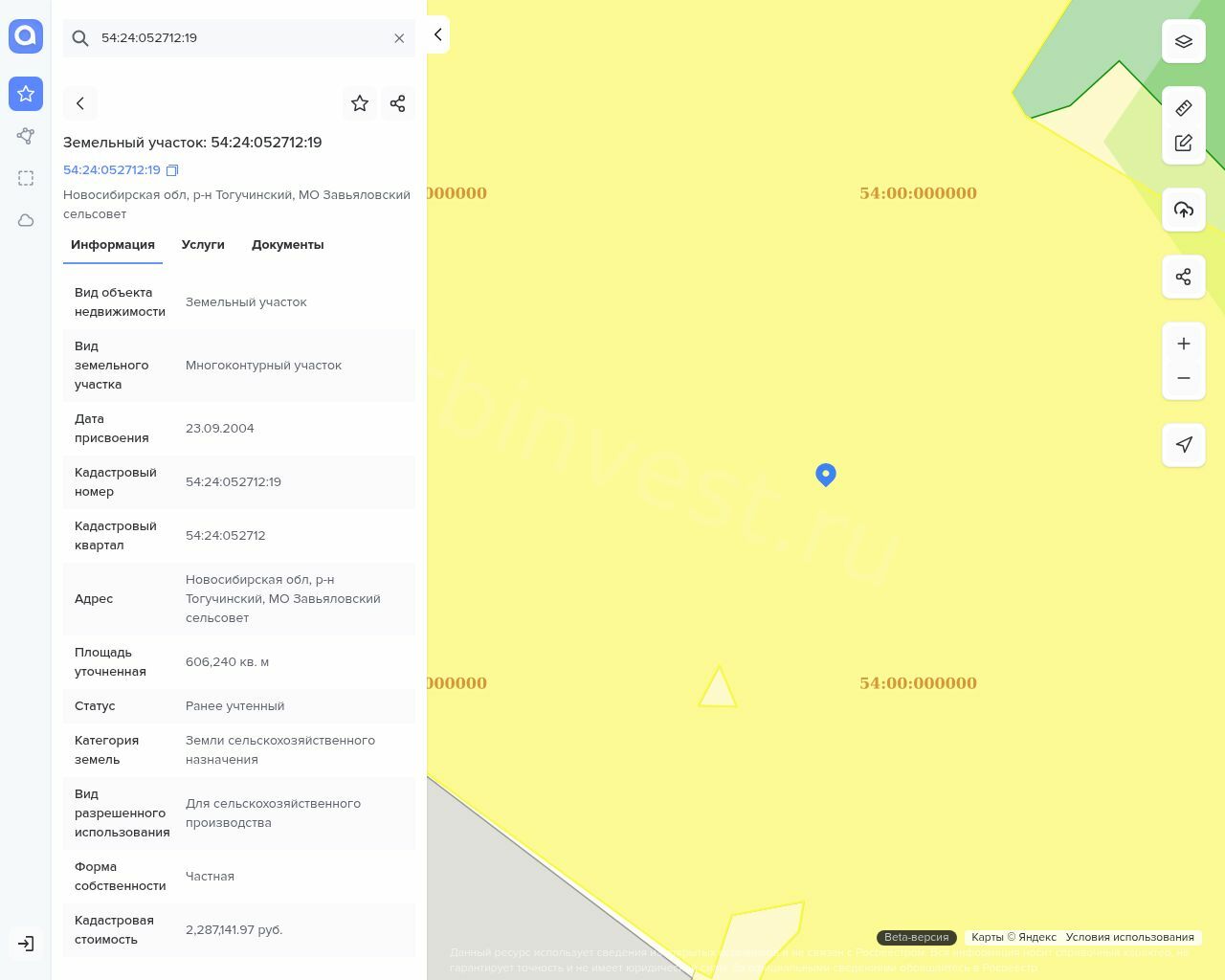Open the map layers panel
The height and width of the screenshot is (980, 1225).
1184,41
